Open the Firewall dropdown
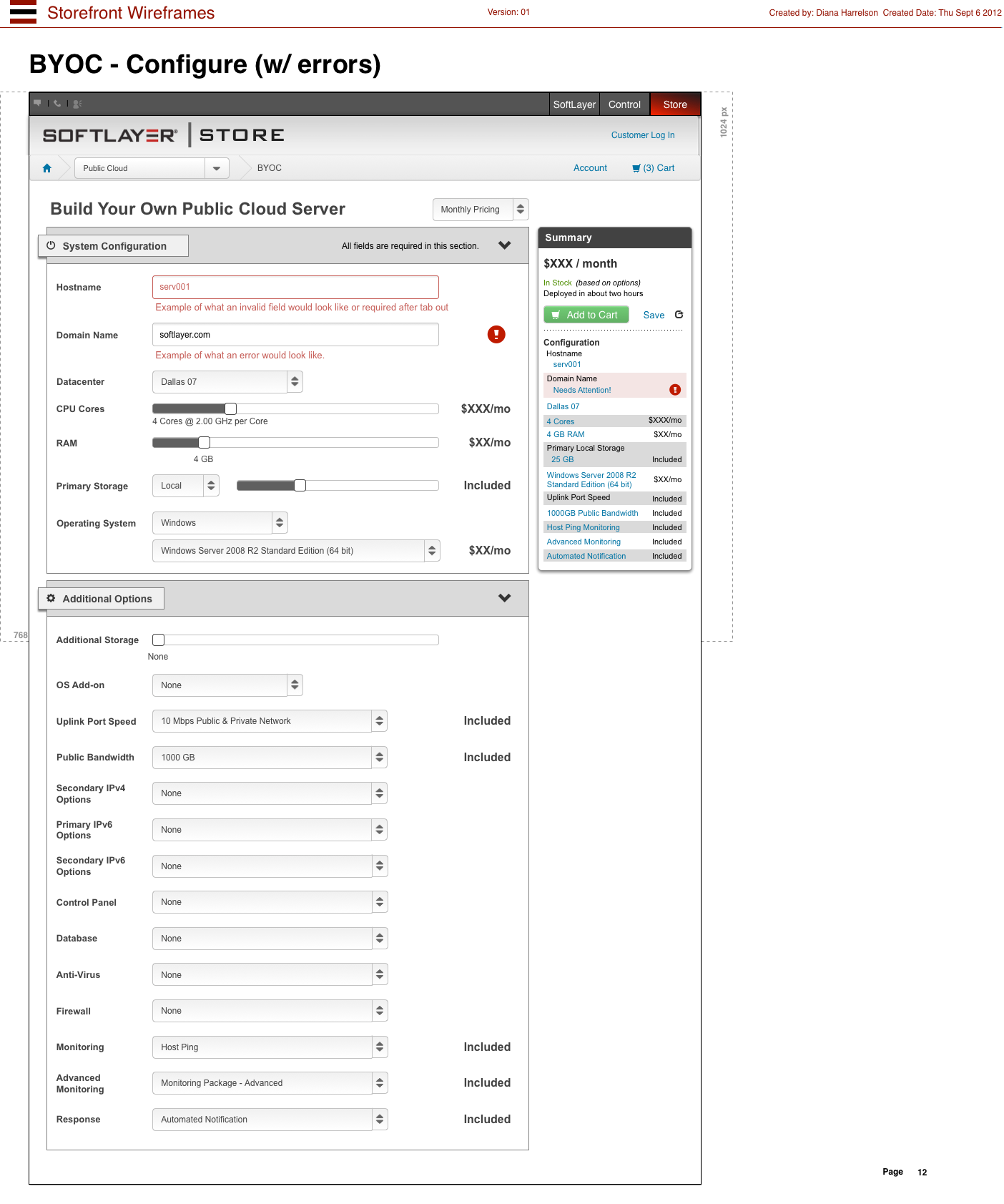This screenshot has height=1204, width=1004. (x=270, y=1011)
